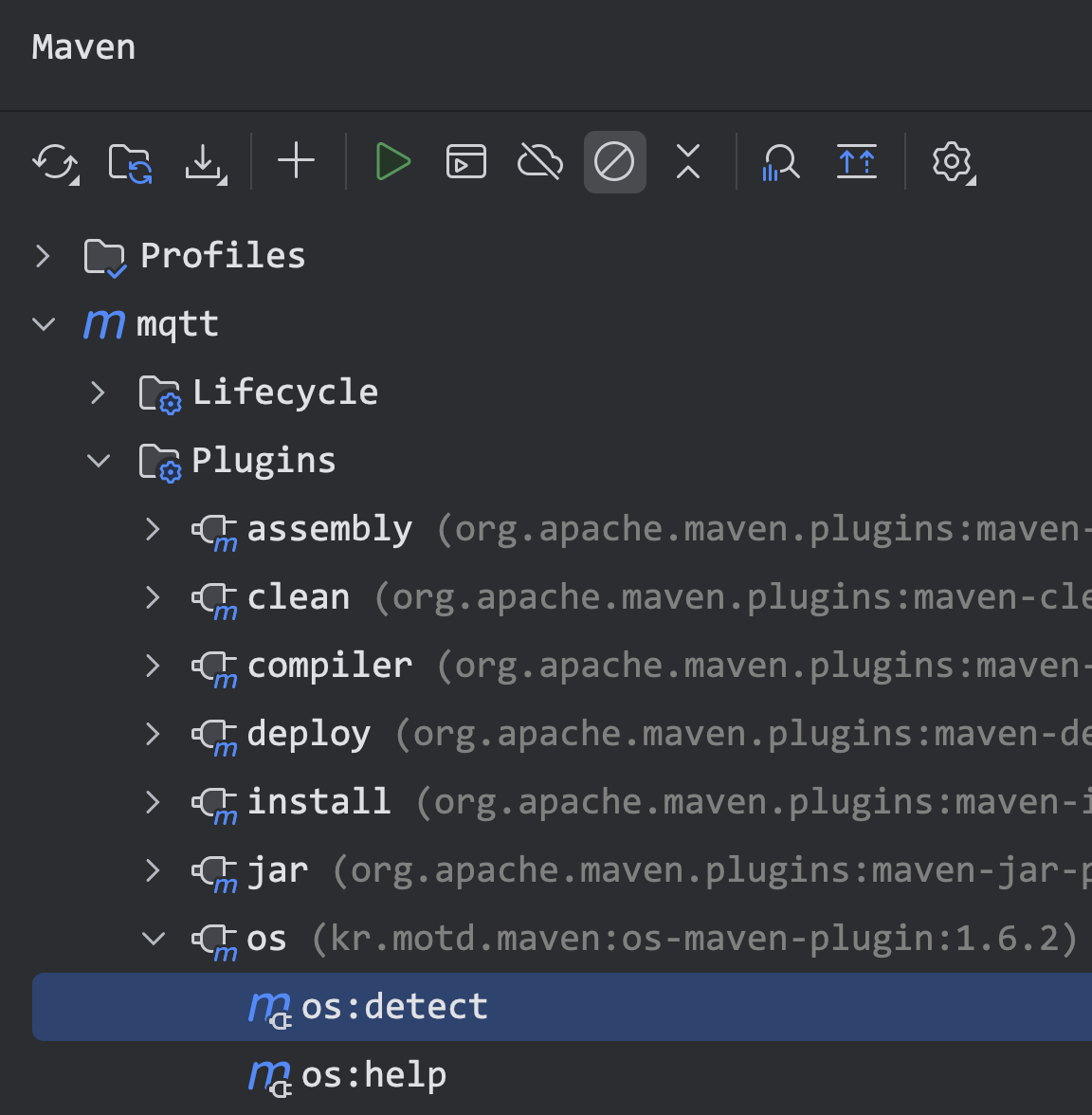
Task: Expand the Profiles folder
Action: [x=42, y=255]
